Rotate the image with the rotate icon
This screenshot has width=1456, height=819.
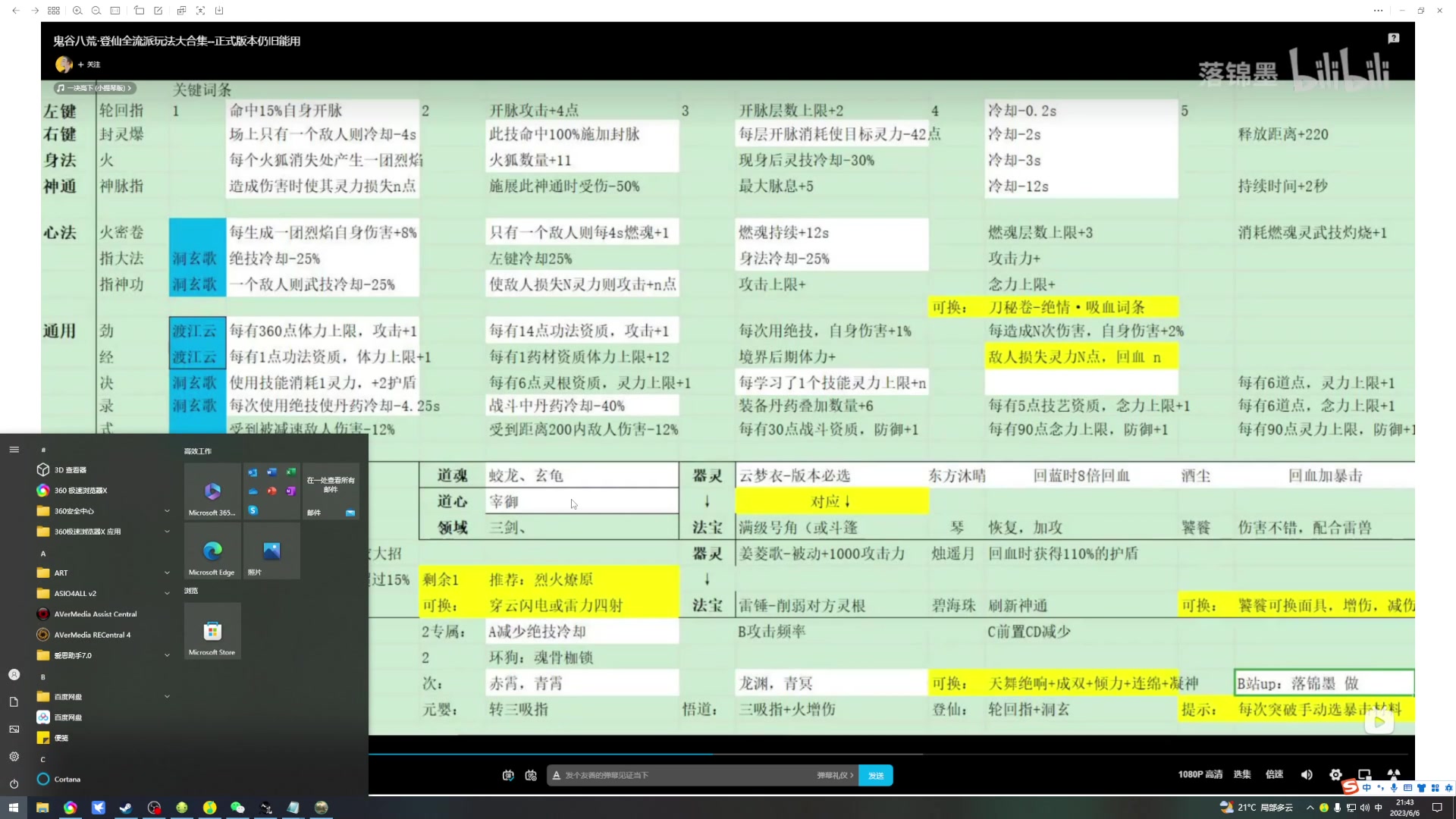tap(139, 11)
